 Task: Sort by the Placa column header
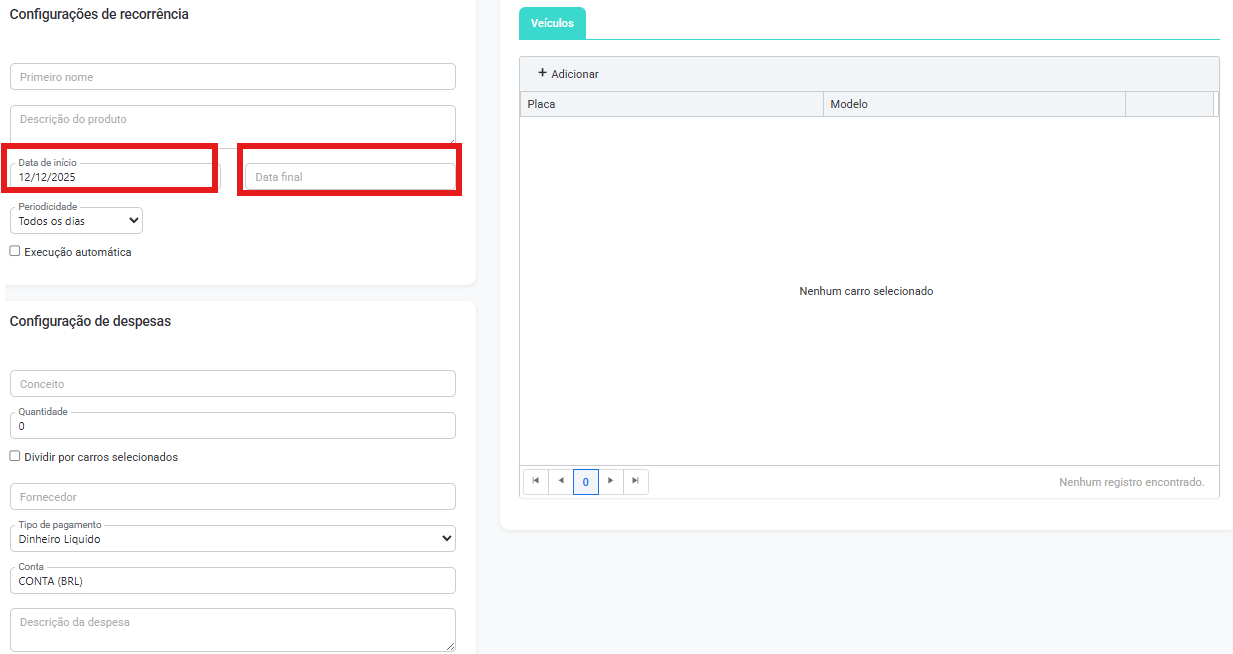(670, 104)
